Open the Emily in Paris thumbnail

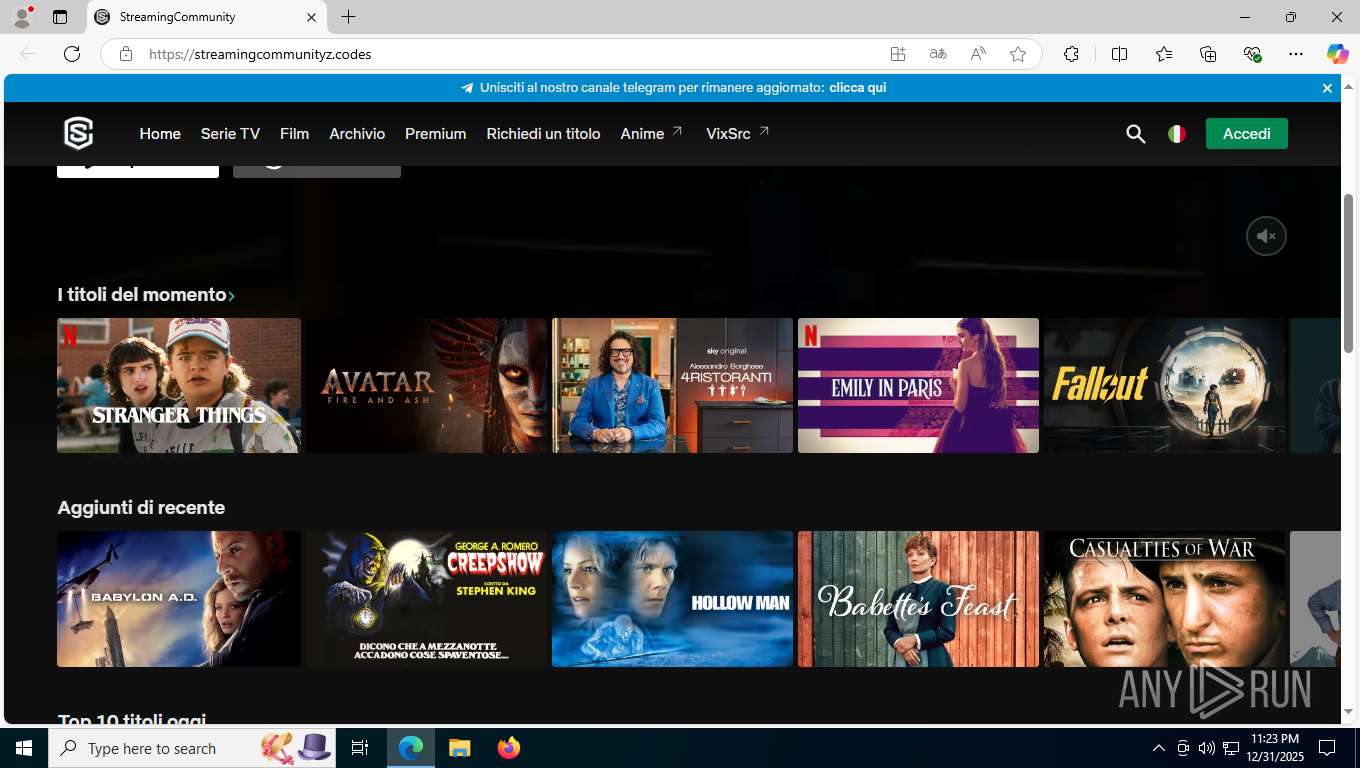click(918, 386)
